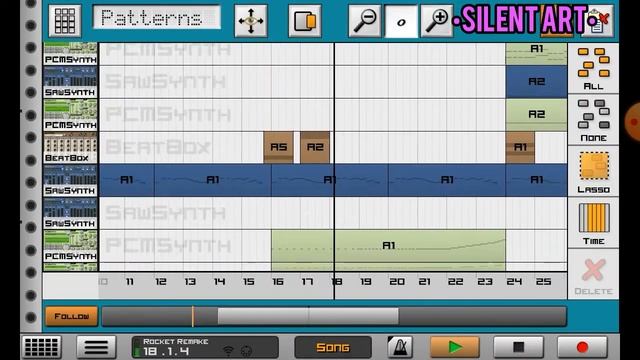
Task: Start playback with the Play button
Action: coord(455,347)
